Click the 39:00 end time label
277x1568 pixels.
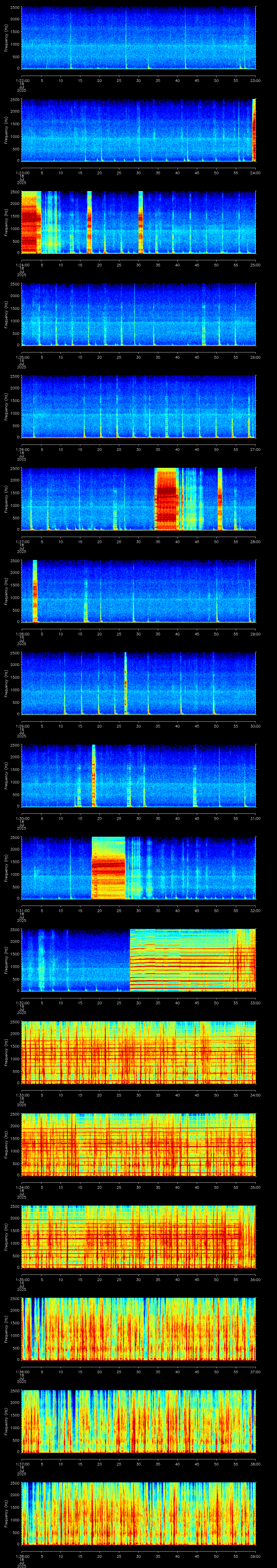pos(256,1556)
